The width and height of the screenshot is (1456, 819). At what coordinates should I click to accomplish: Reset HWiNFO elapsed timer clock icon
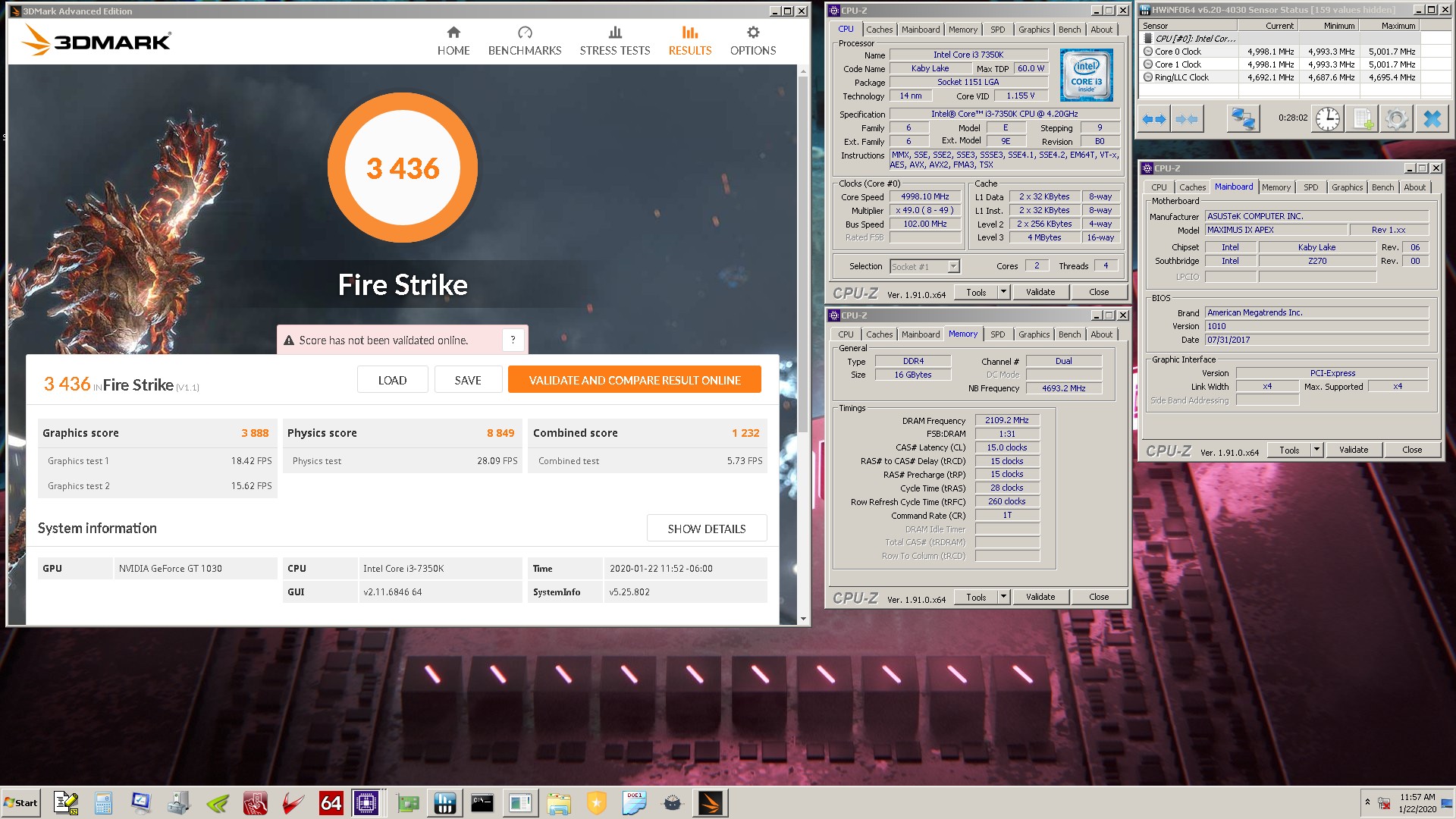[x=1328, y=119]
